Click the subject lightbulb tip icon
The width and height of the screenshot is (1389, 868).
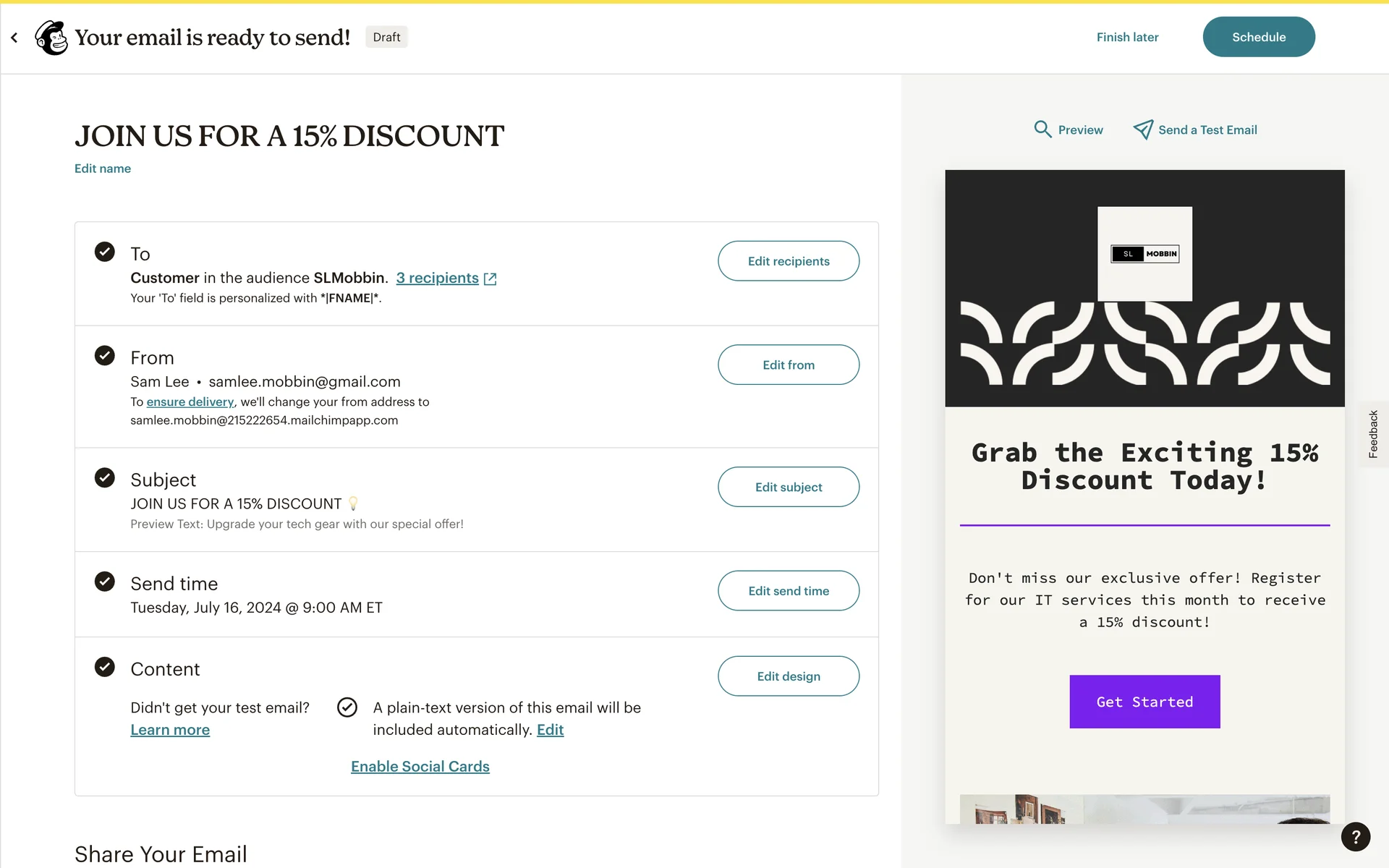click(x=353, y=503)
